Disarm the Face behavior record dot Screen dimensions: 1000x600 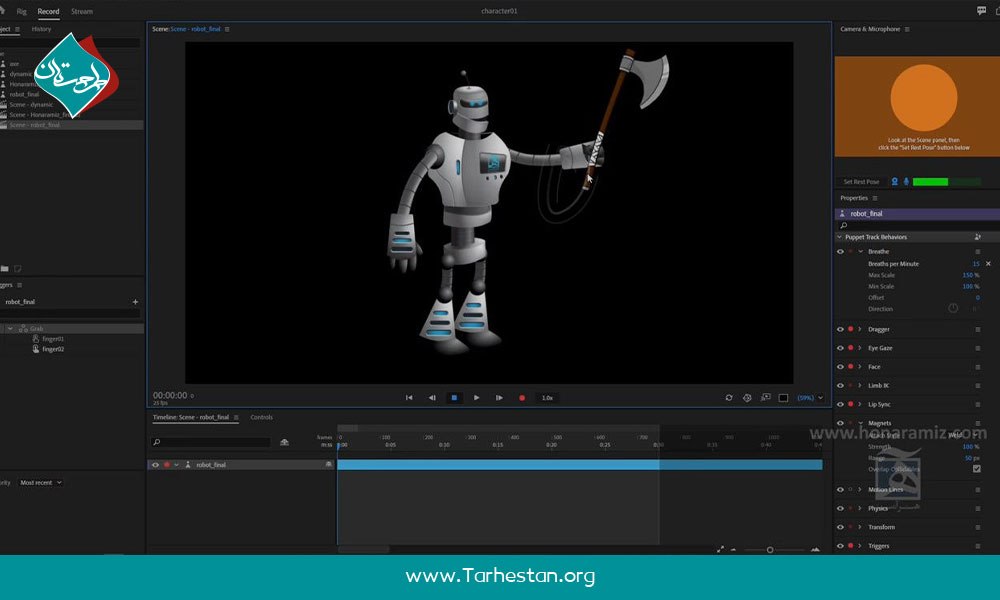[x=851, y=367]
